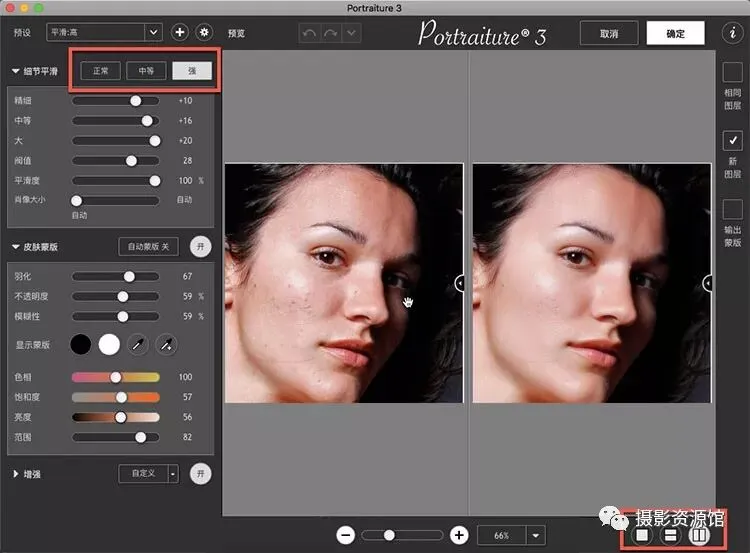Click the 平滑度 slider handle
This screenshot has height=553, width=750.
[x=154, y=180]
